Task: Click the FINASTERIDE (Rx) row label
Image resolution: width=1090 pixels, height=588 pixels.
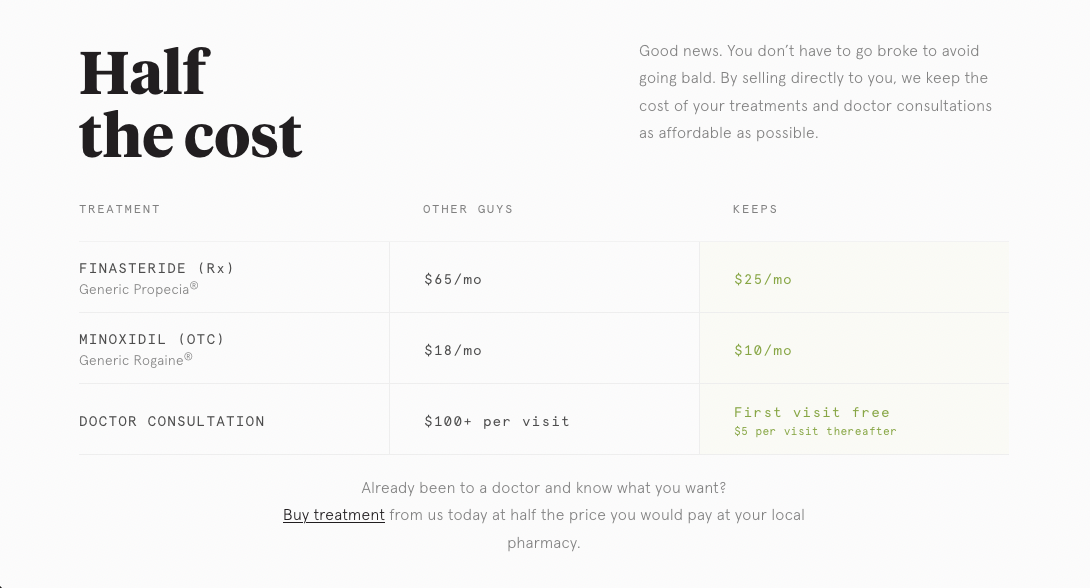Action: click(157, 268)
